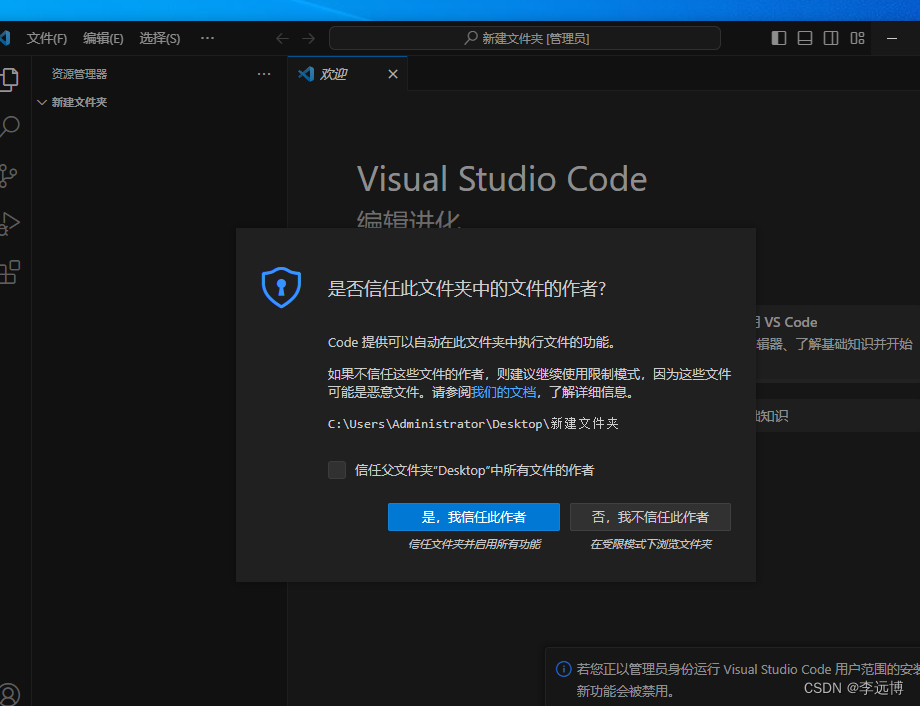Open the Explorer more actions menu

(263, 73)
